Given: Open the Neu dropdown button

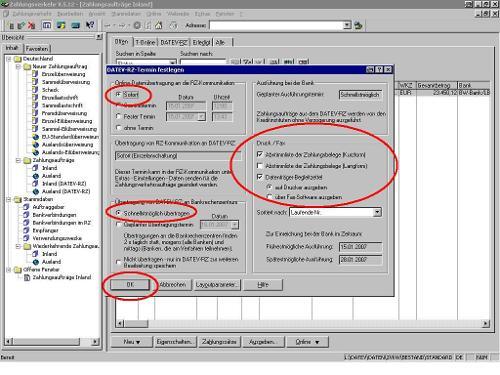Looking at the screenshot, I should (x=131, y=342).
